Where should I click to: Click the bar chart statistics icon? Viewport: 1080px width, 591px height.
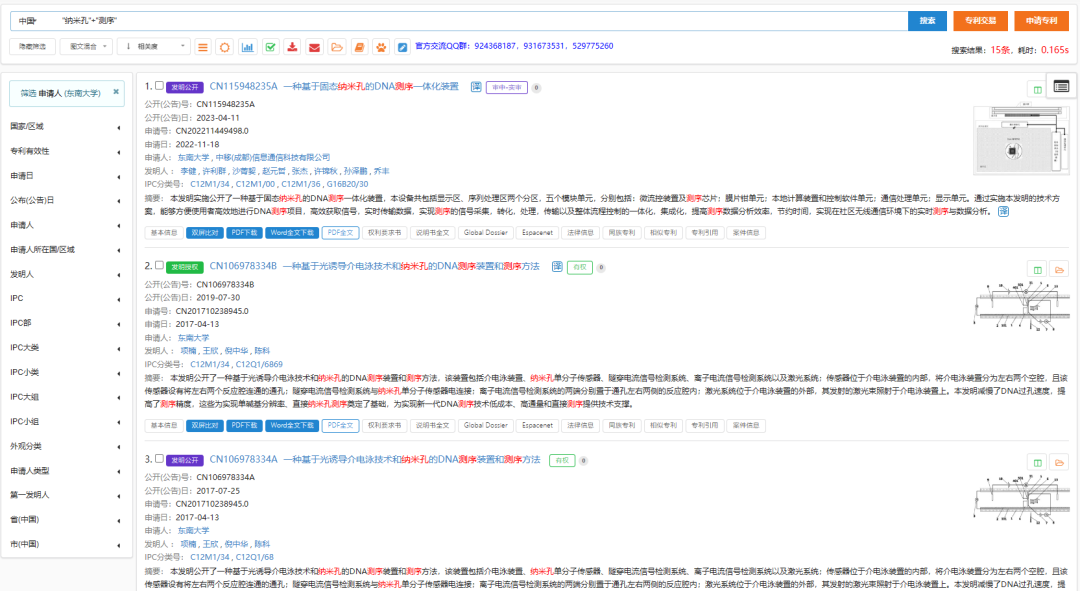point(247,47)
